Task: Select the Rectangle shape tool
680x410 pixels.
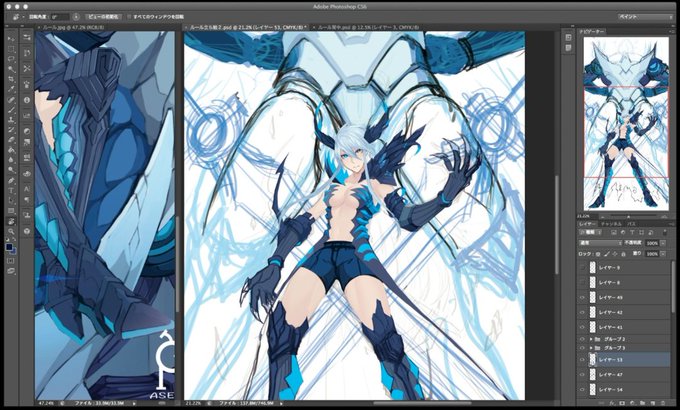Action: (x=11, y=210)
